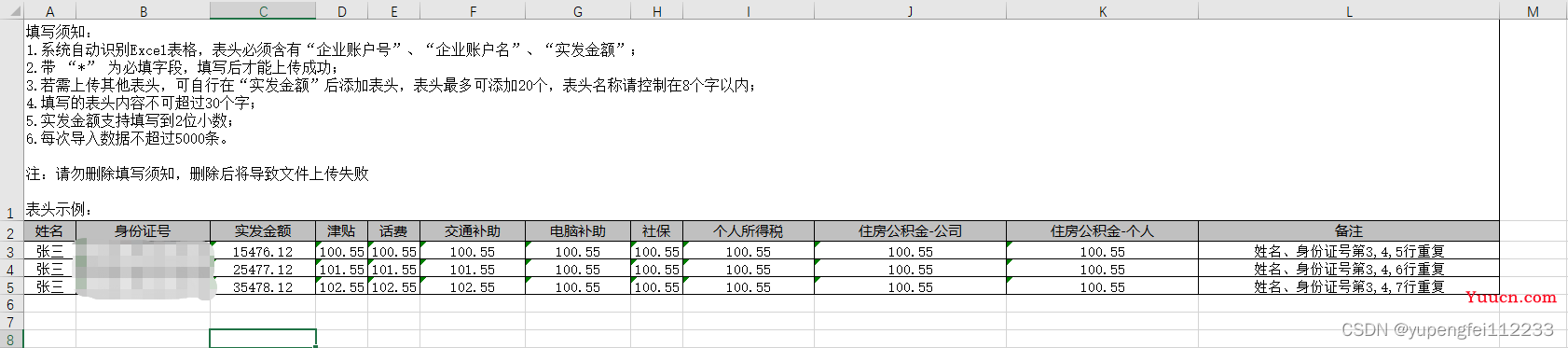Select row 3 header

(x=11, y=251)
